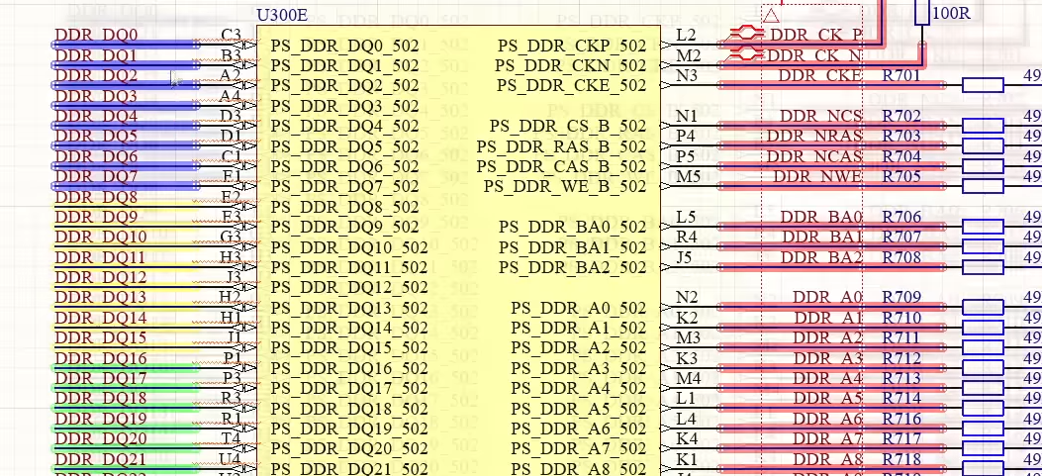
Task: Click the DDR_CKE net label
Action: click(819, 75)
